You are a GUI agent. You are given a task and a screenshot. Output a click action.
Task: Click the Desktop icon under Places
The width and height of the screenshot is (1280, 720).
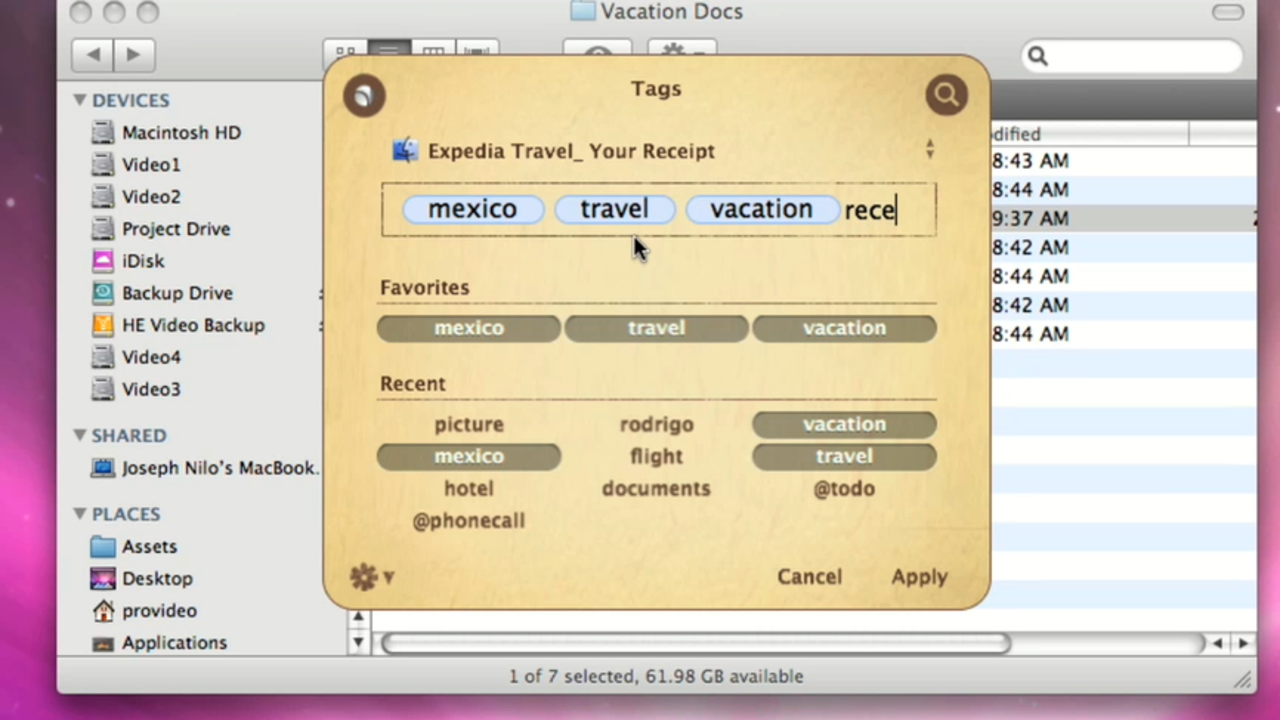tap(103, 579)
